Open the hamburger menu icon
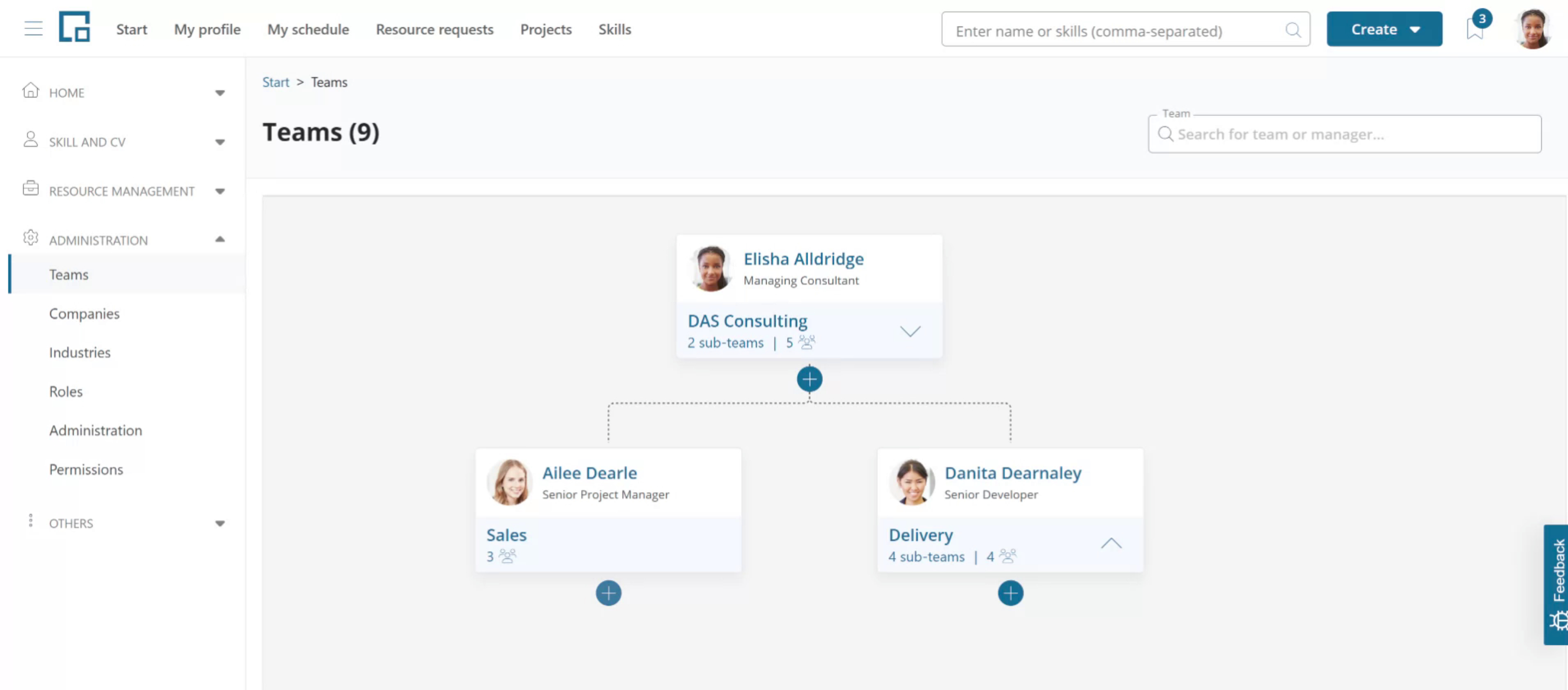This screenshot has width=1568, height=690. click(34, 29)
